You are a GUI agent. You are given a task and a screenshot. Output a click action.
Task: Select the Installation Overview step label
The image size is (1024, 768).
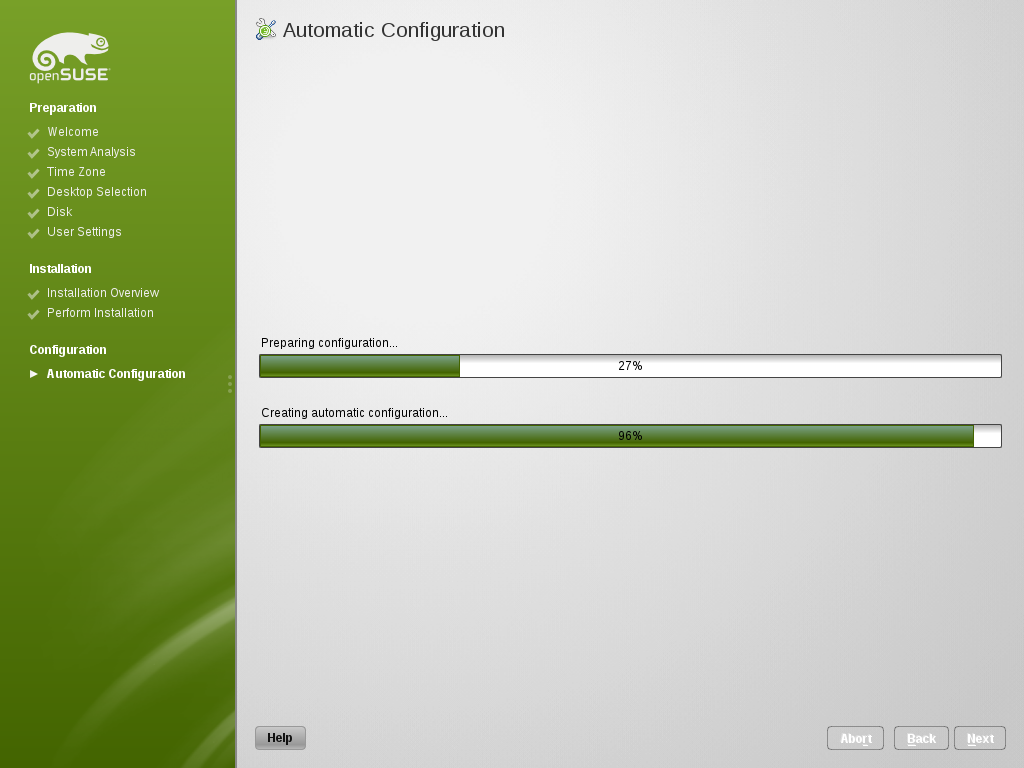coord(103,293)
